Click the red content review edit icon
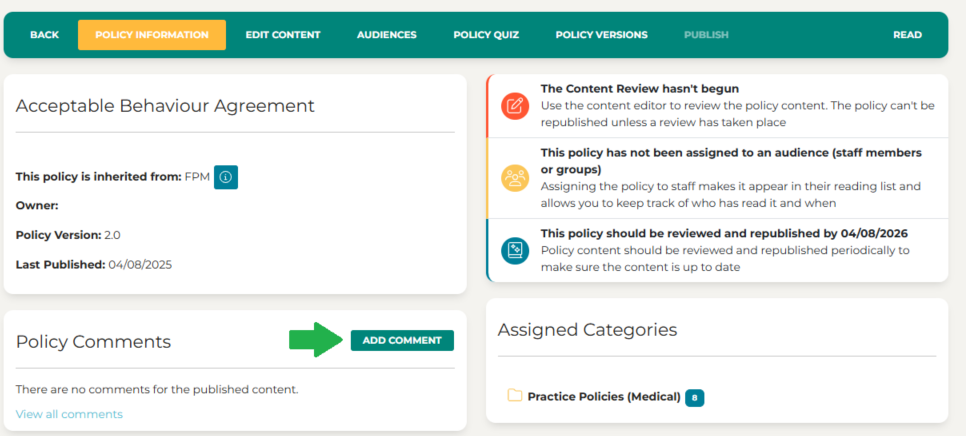The width and height of the screenshot is (966, 436). tap(515, 106)
